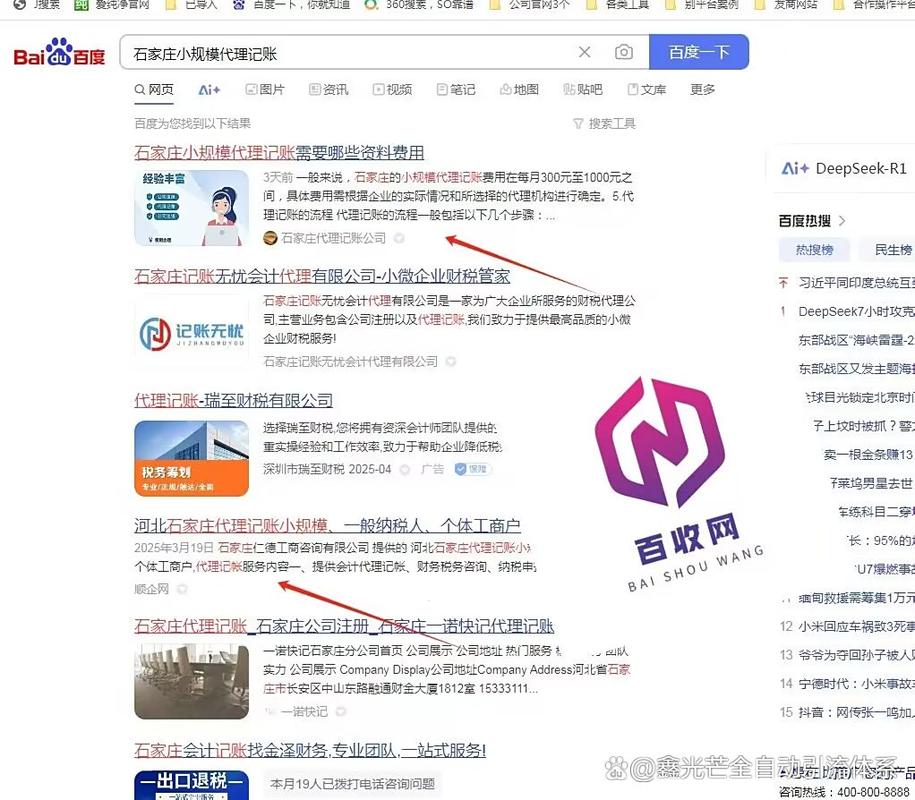Switch to 资讯 tab

329,90
